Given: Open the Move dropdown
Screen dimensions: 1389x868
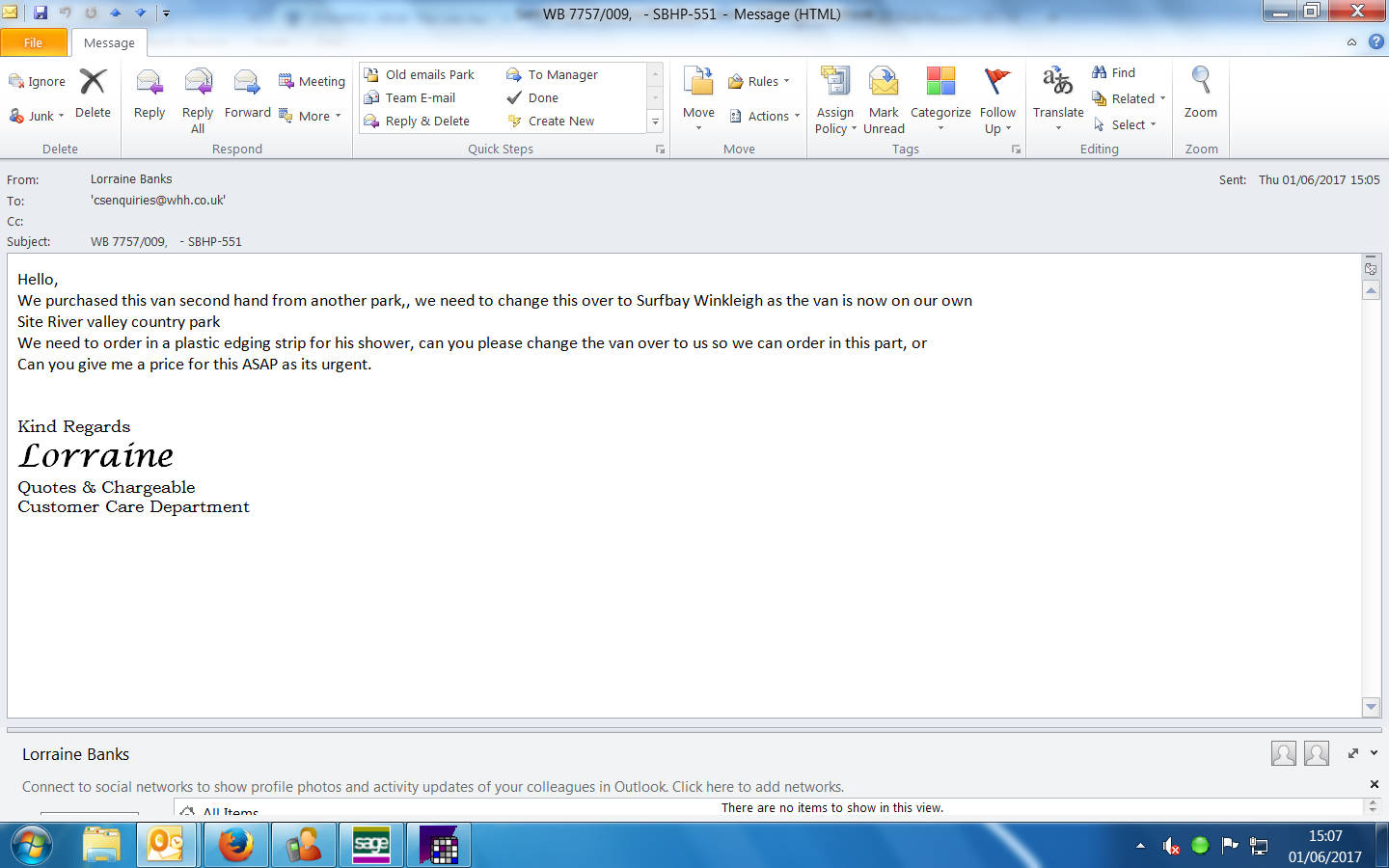Looking at the screenshot, I should coord(698,98).
